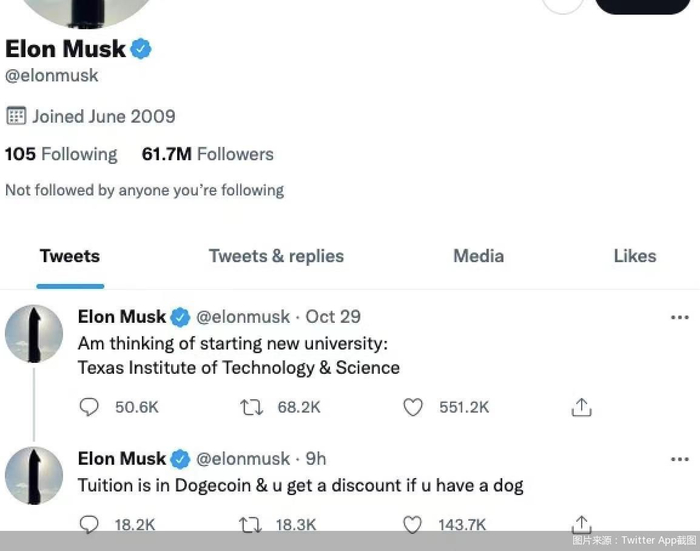The width and height of the screenshot is (700, 551).
Task: Like the Texas Institute of Technology tweet
Action: click(413, 407)
